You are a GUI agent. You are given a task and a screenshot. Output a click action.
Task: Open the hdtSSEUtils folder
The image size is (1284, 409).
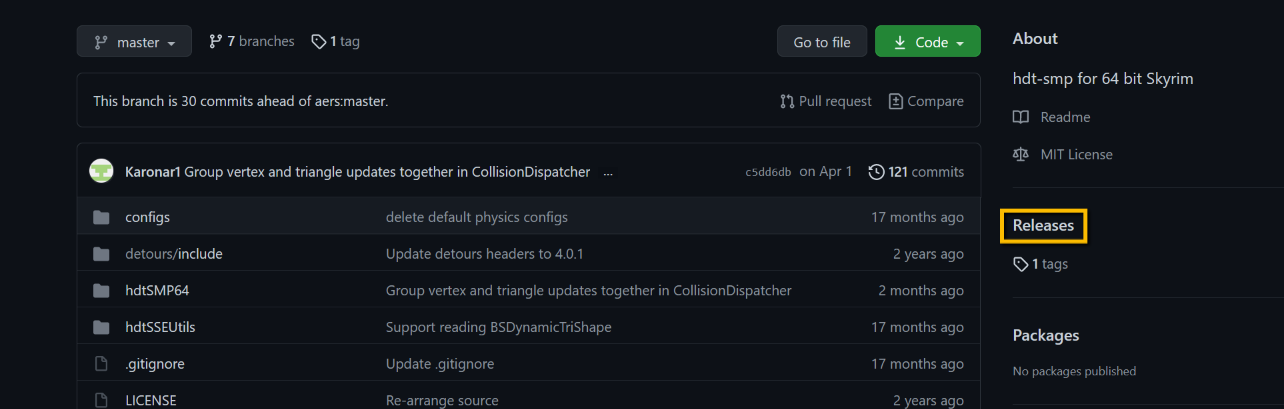(159, 327)
